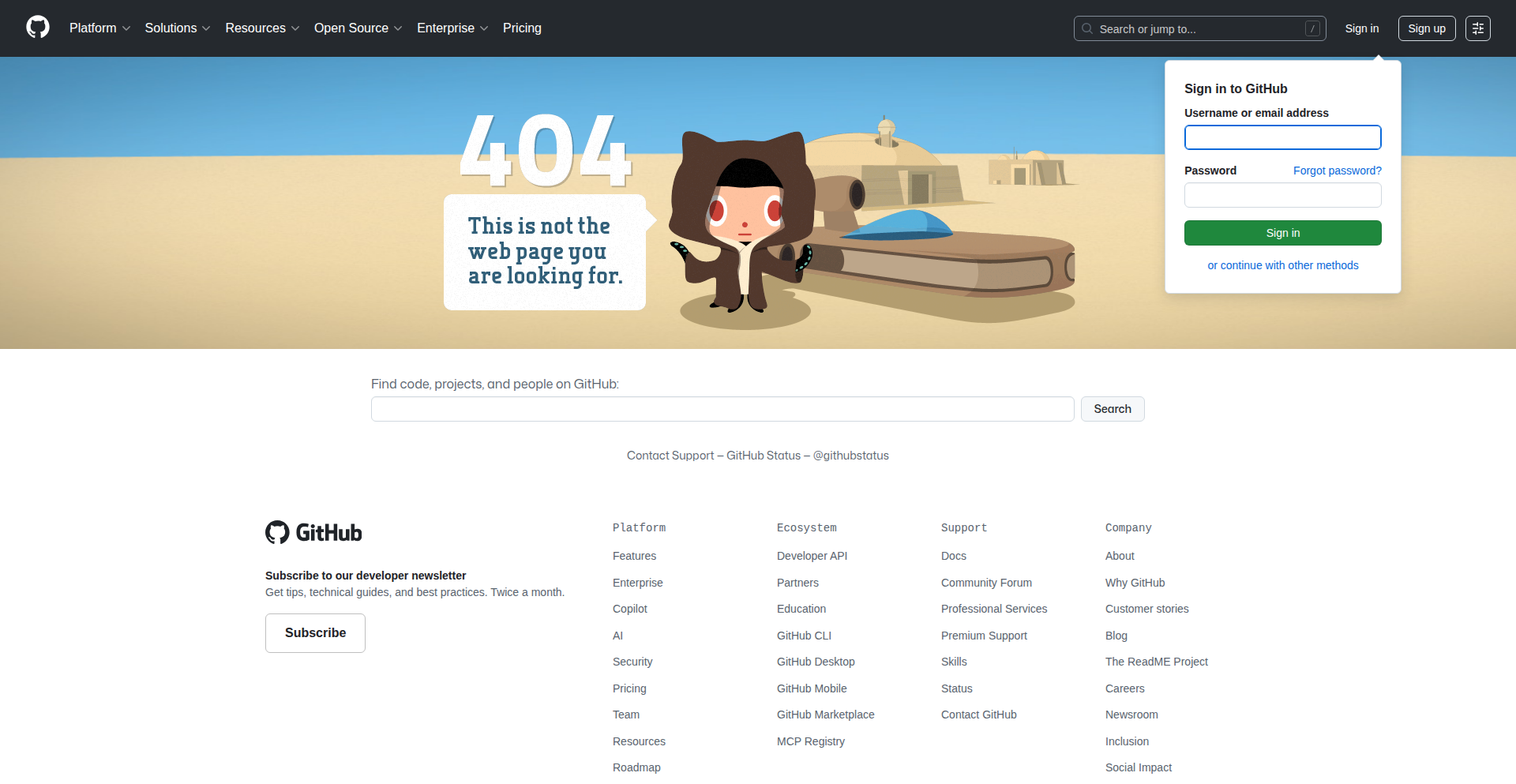The width and height of the screenshot is (1516, 784).
Task: Select Pricing in the top navigation
Action: (522, 28)
